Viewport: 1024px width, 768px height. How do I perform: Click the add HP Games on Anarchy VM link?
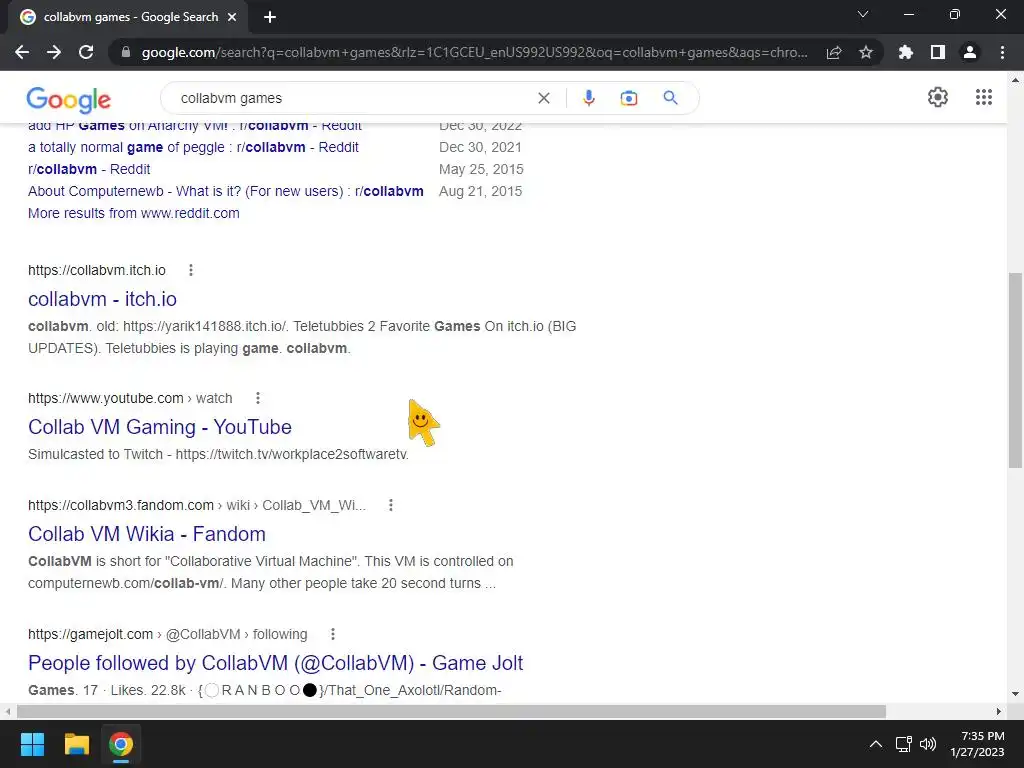coord(195,127)
